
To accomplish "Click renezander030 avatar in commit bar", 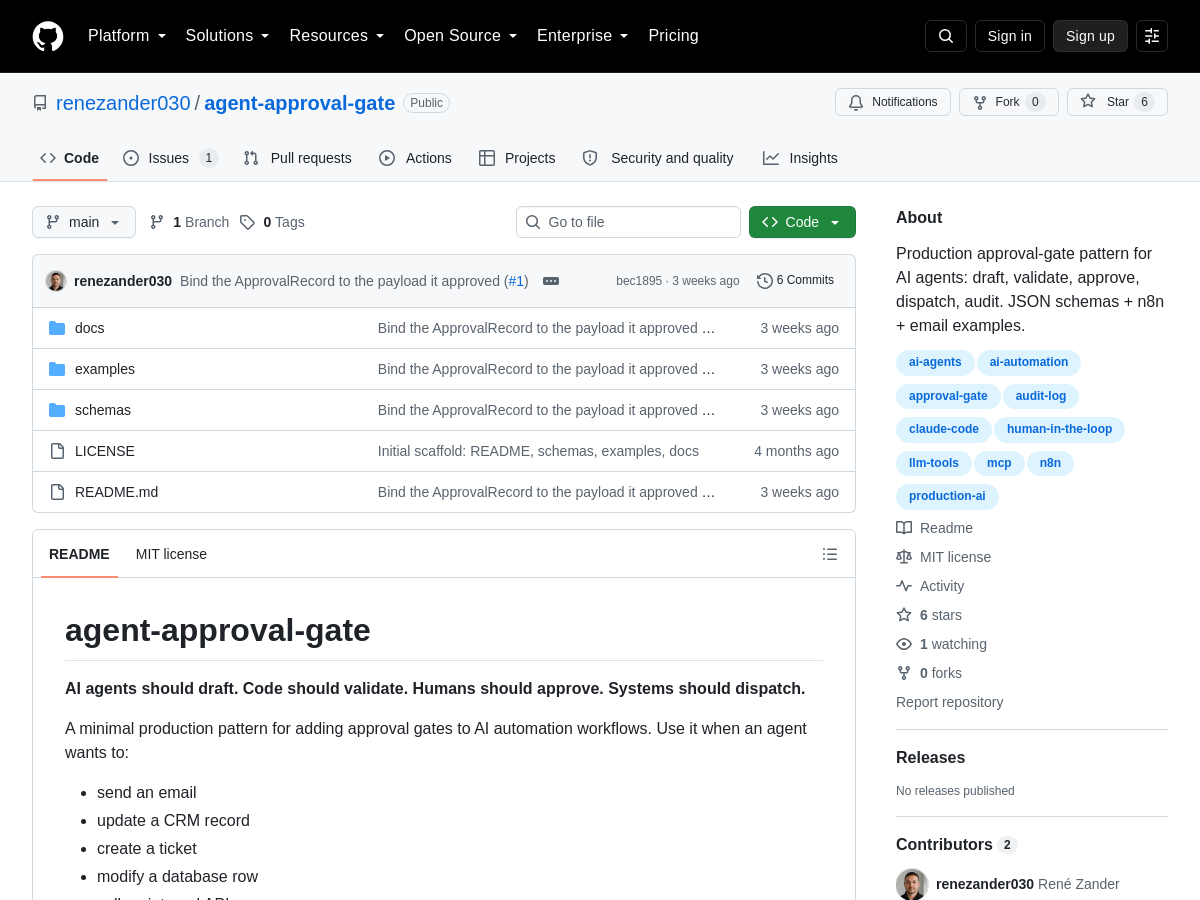I will click(x=56, y=281).
